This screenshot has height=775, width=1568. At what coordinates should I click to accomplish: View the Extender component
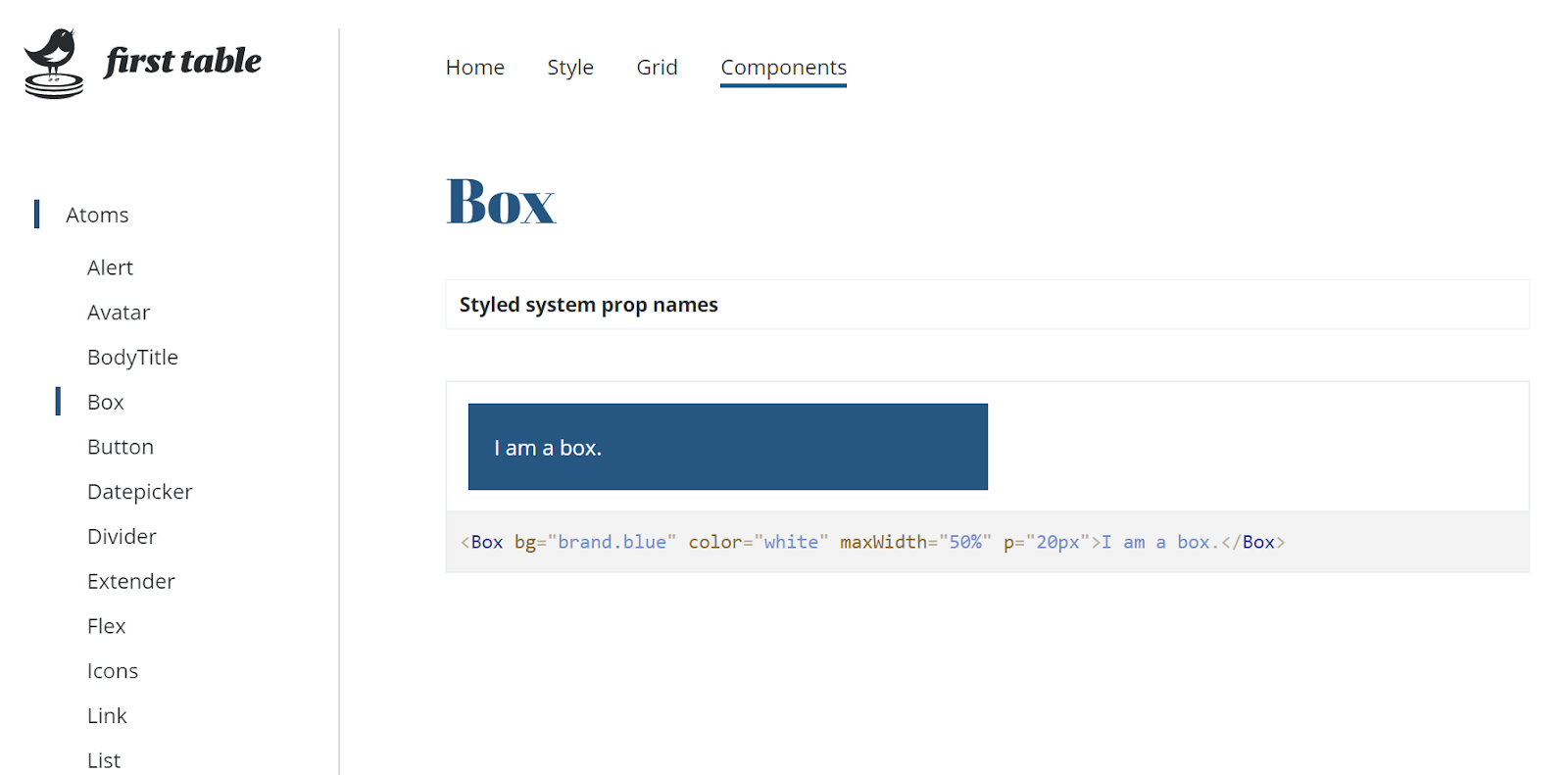pos(131,581)
